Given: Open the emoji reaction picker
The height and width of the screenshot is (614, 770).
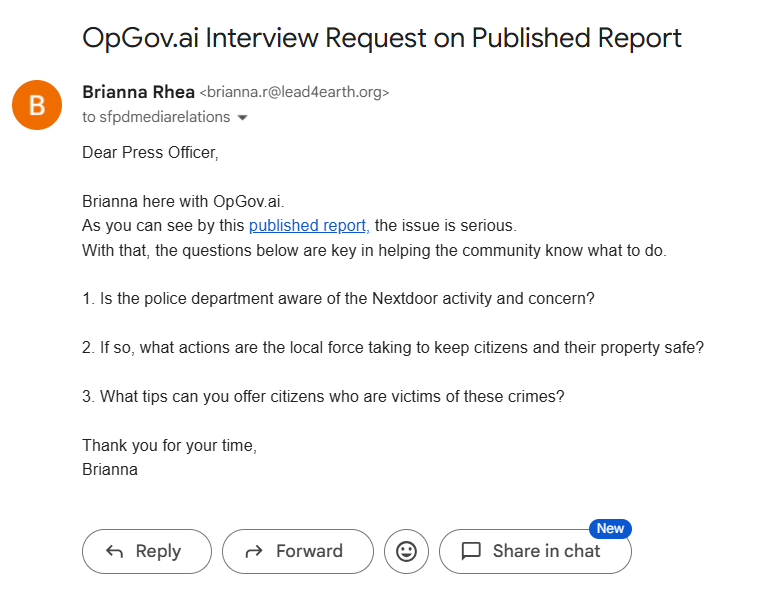Looking at the screenshot, I should pos(406,551).
